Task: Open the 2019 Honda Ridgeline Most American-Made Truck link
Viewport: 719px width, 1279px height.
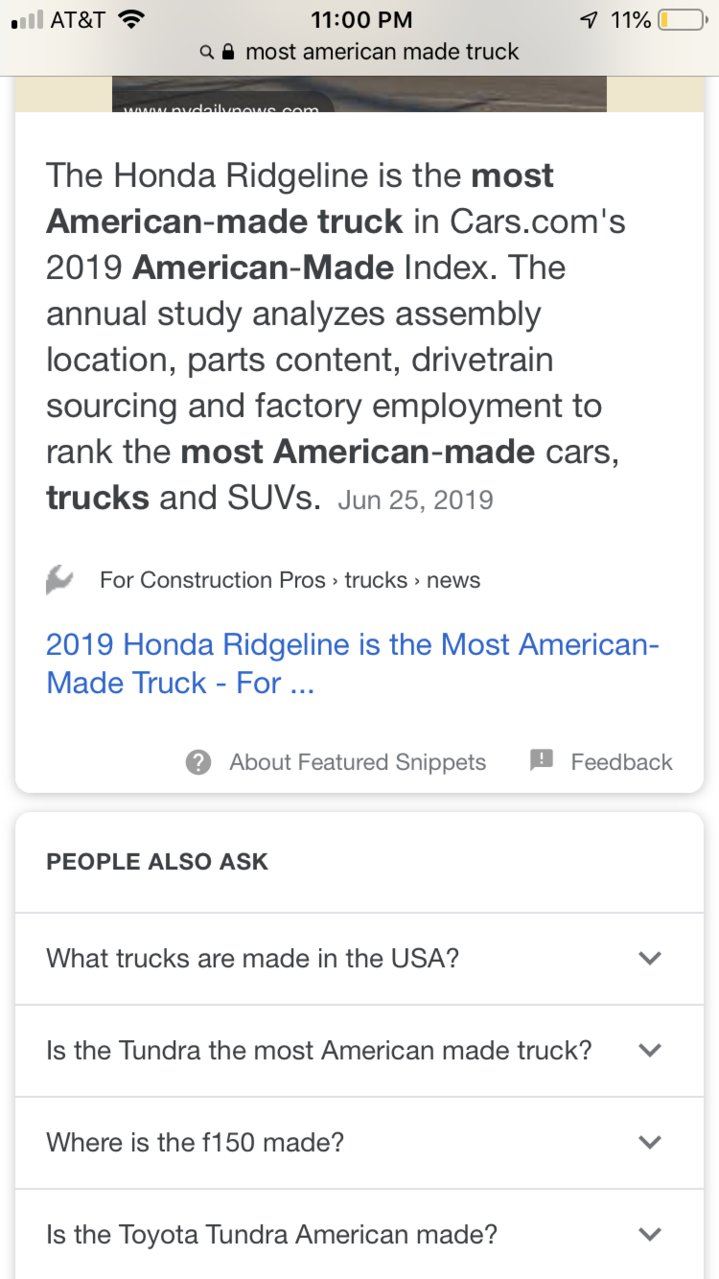Action: point(353,664)
